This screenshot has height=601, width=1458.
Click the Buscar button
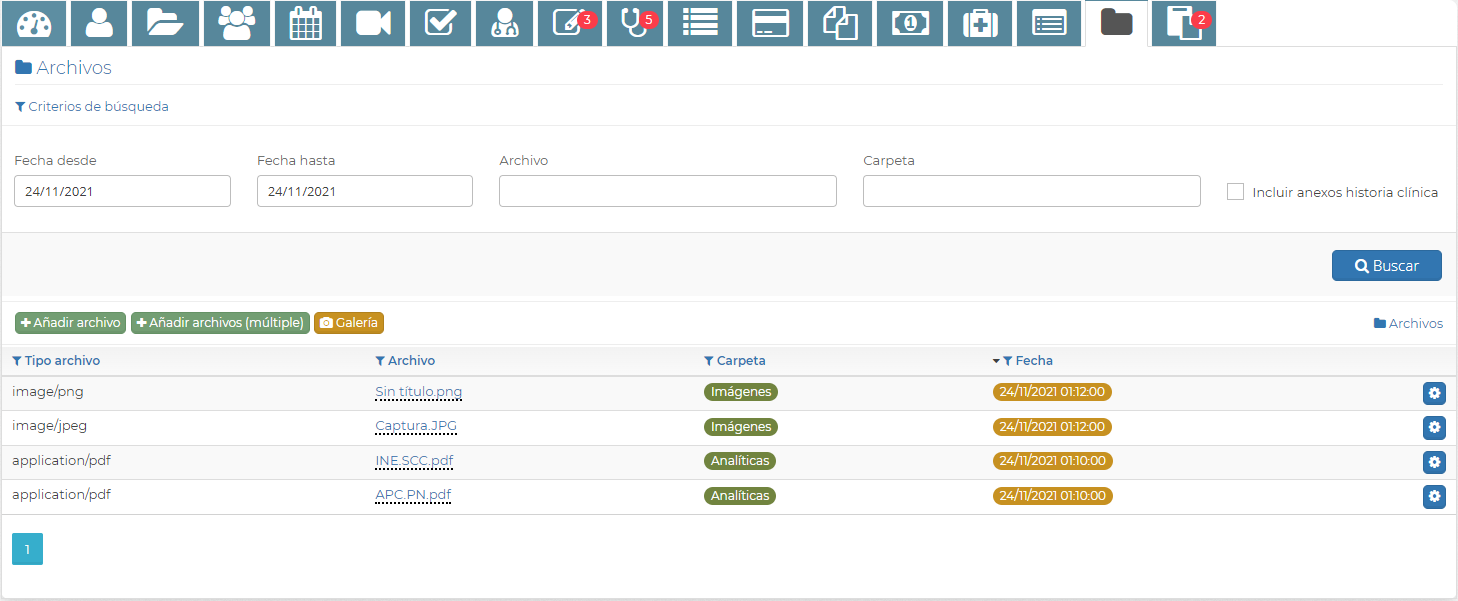tap(1386, 266)
